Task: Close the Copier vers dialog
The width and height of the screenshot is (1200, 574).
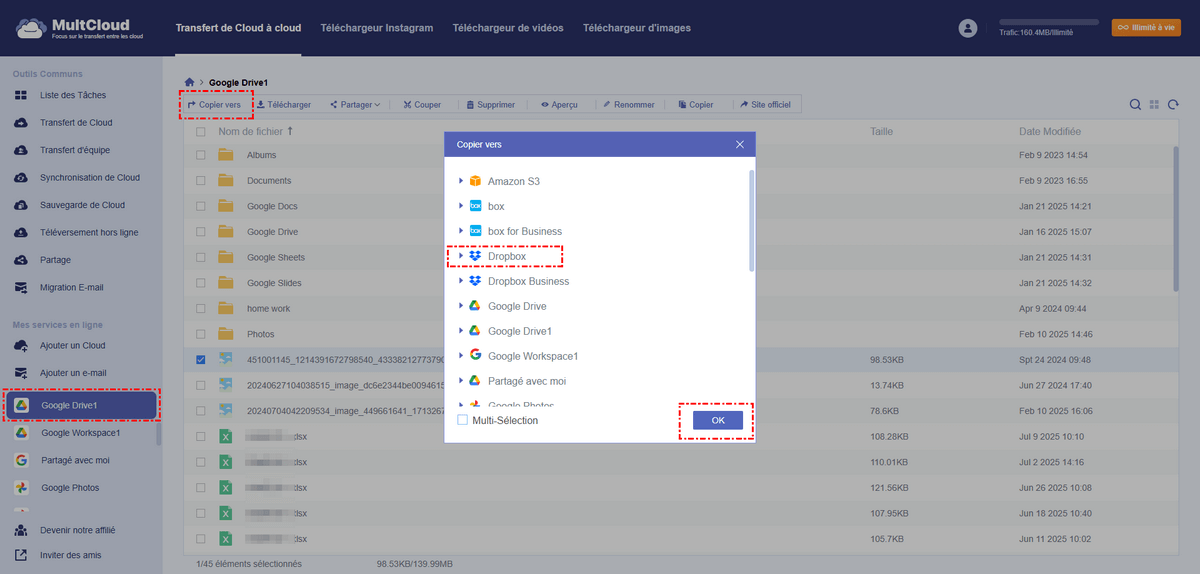Action: pos(740,144)
